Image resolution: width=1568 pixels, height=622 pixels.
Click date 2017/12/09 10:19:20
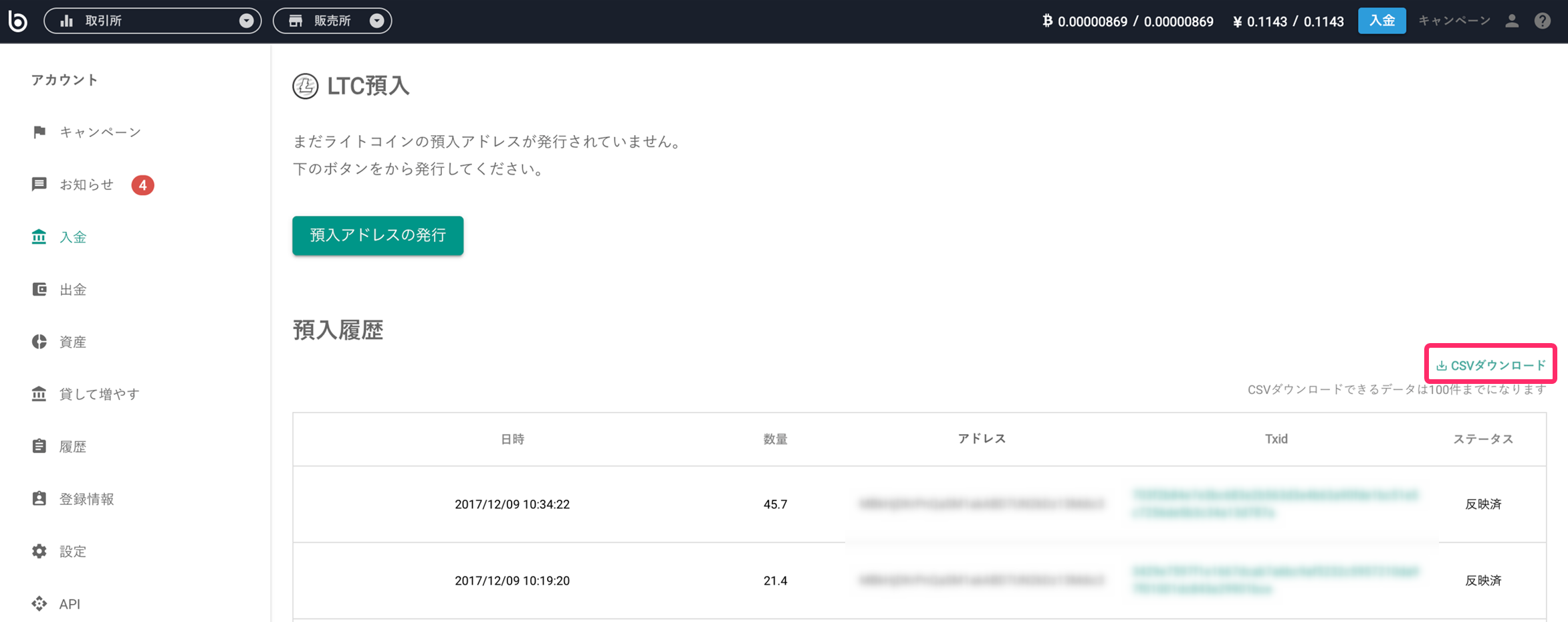coord(512,581)
